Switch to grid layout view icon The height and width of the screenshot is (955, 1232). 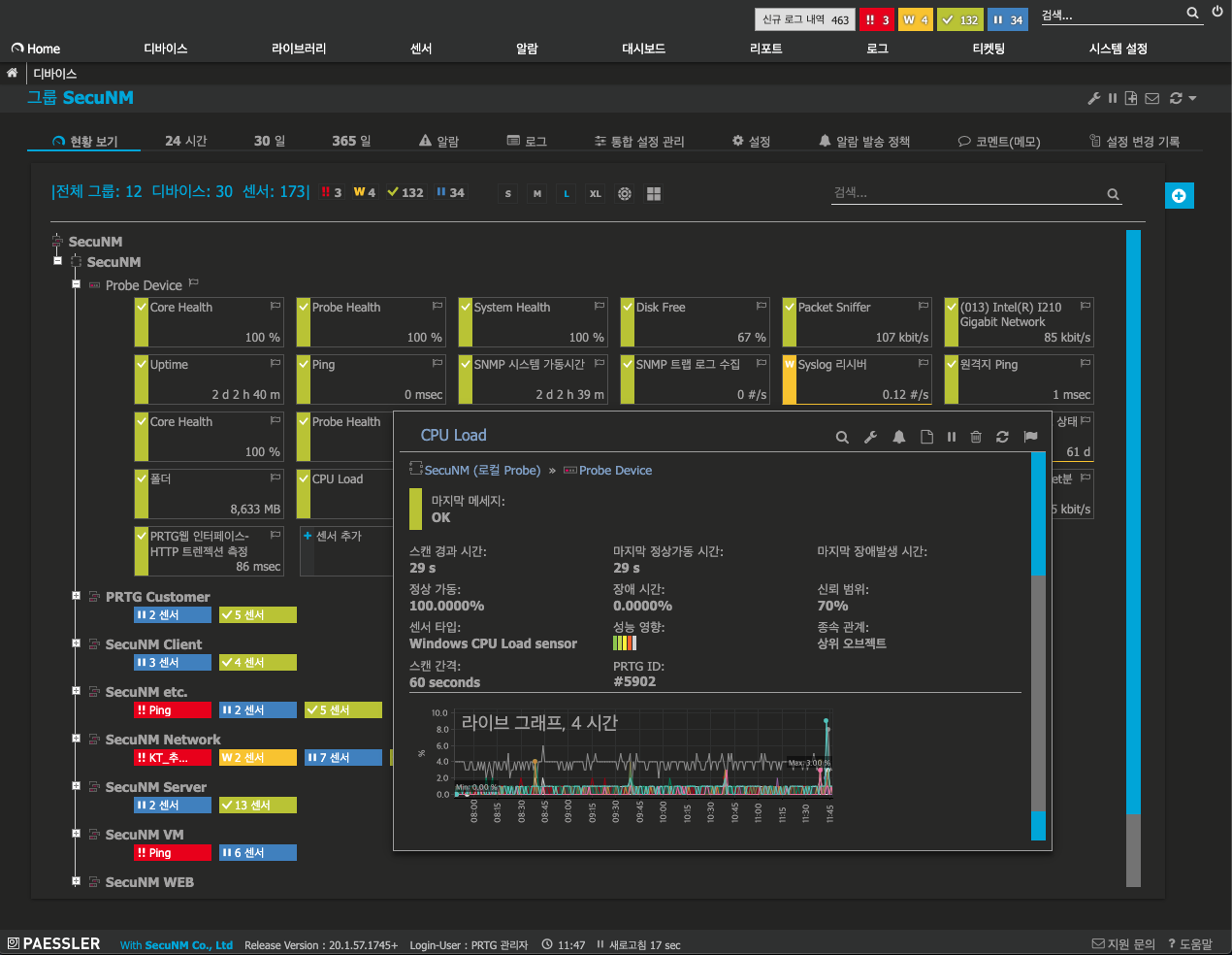[654, 193]
